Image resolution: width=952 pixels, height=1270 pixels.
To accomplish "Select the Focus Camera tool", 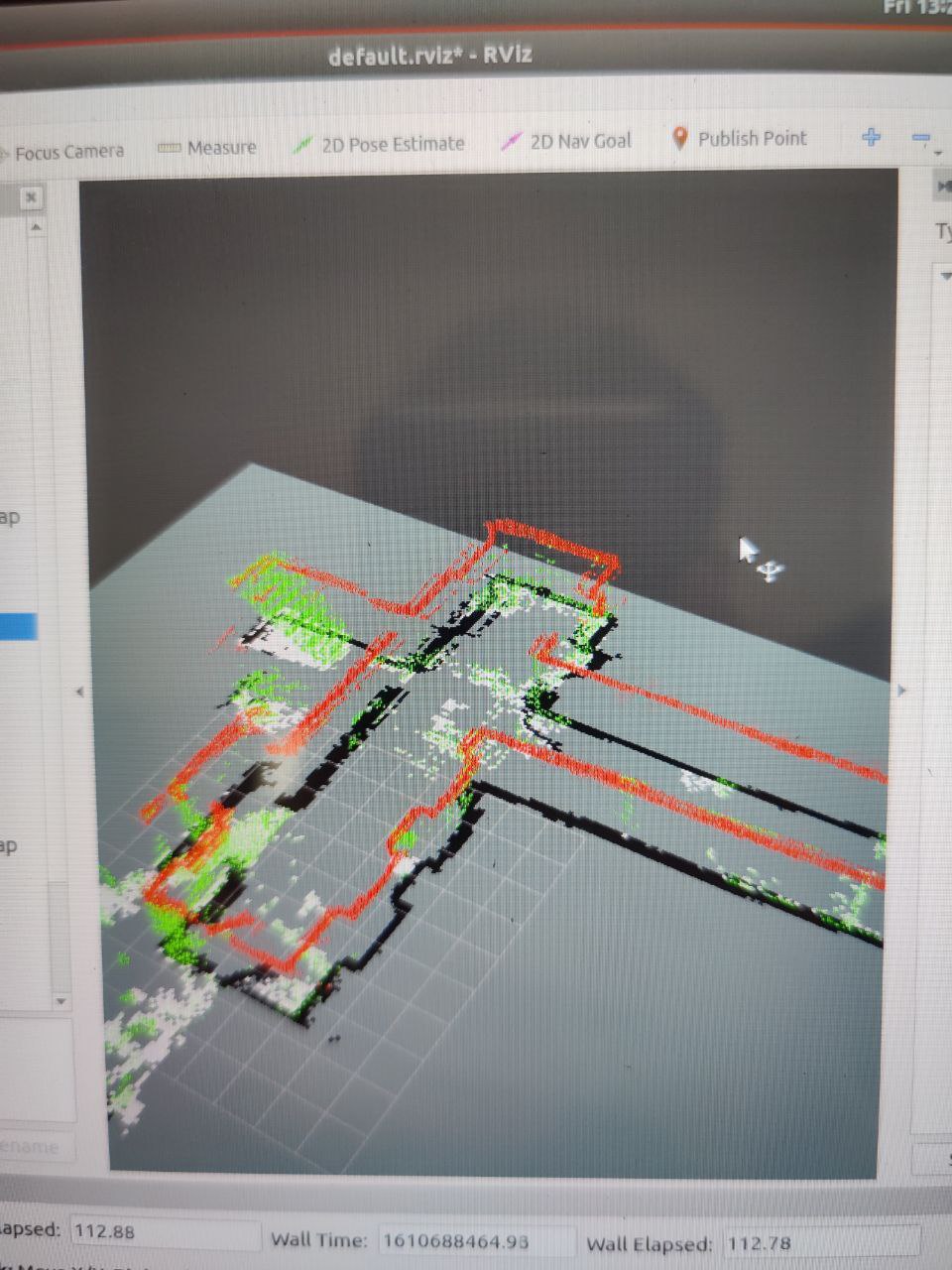I will tap(67, 153).
